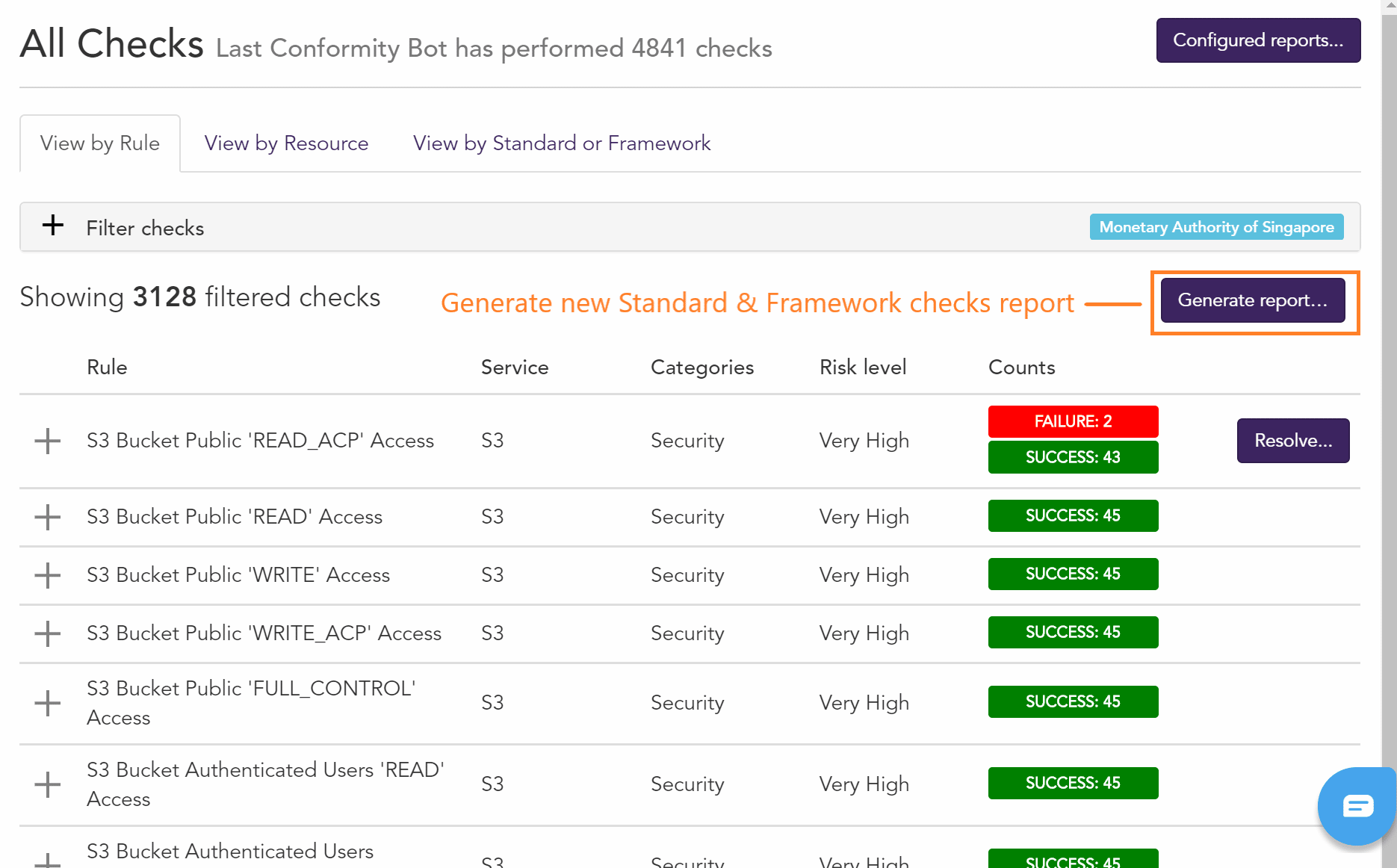Click the Counts column header
1397x868 pixels.
coord(1022,368)
